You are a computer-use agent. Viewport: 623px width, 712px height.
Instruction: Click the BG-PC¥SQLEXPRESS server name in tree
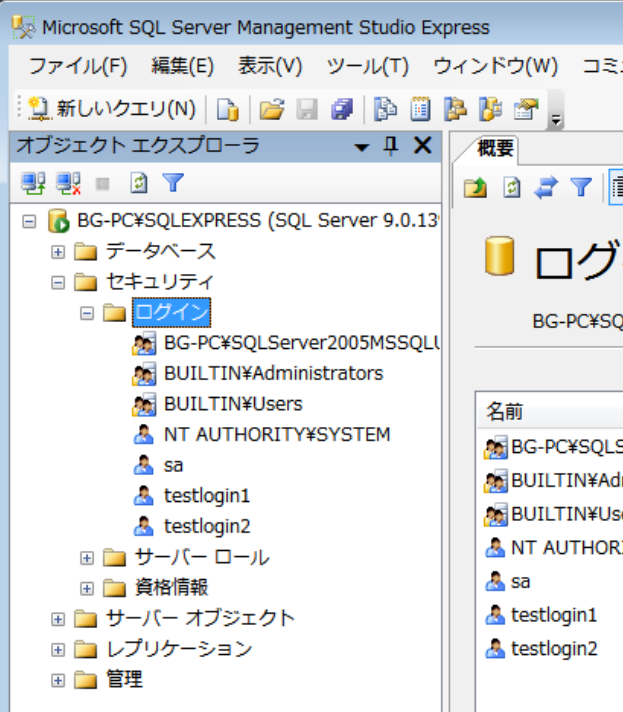coord(258,221)
